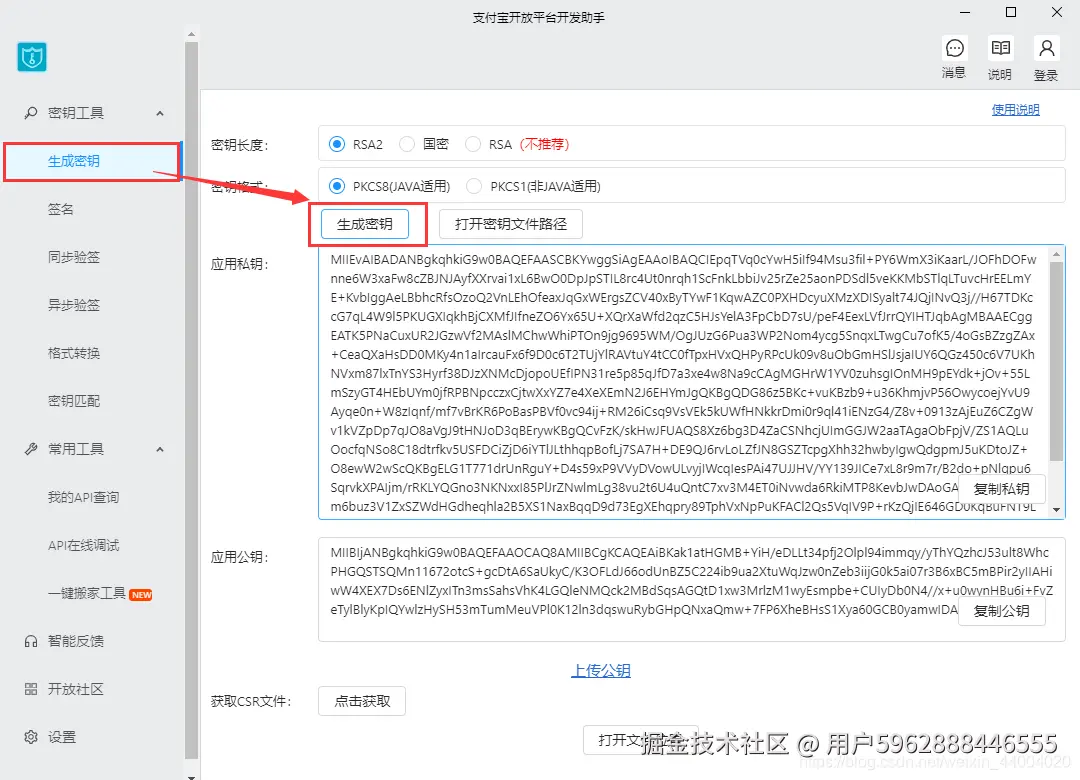This screenshot has height=780, width=1080.
Task: Close the developer assistant window
Action: [1057, 12]
